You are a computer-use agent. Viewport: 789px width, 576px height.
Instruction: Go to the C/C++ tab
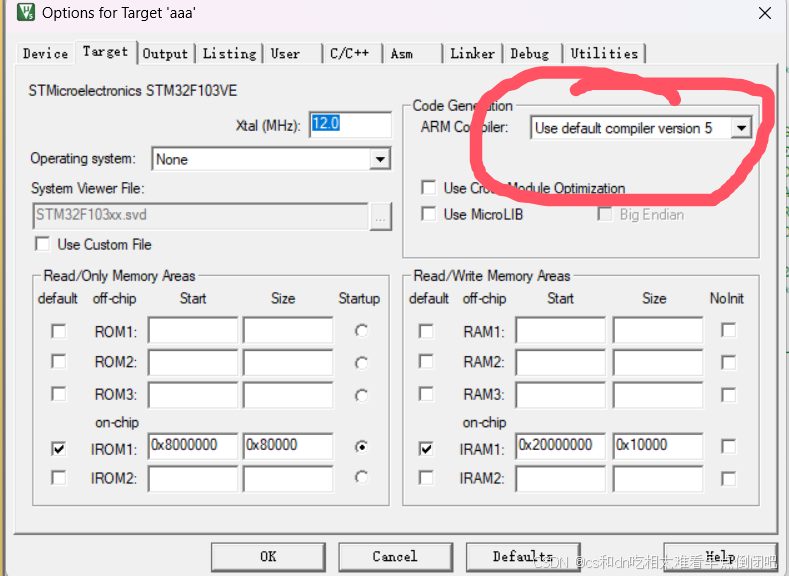pyautogui.click(x=352, y=53)
